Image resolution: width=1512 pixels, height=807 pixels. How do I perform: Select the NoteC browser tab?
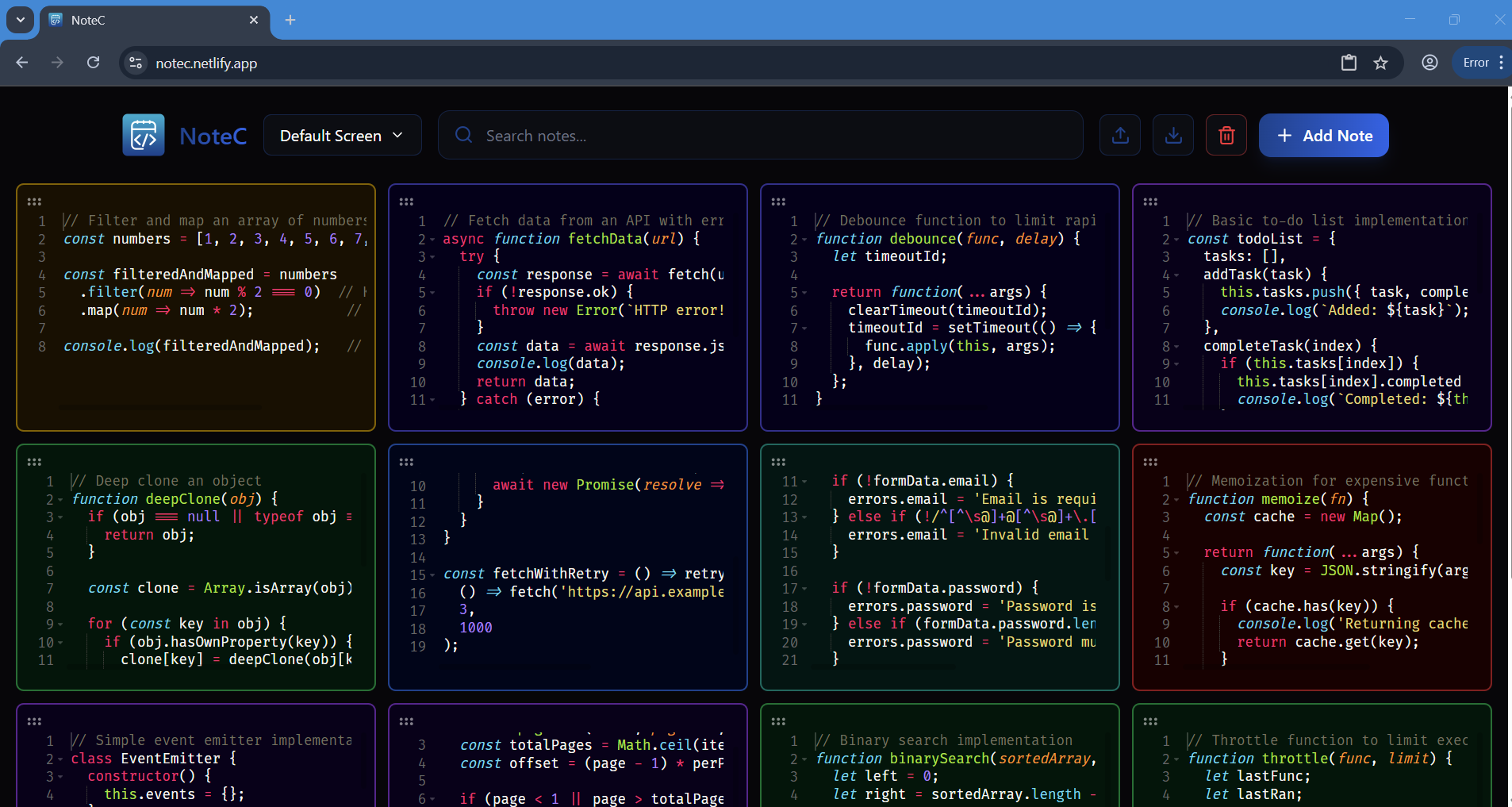tap(155, 21)
